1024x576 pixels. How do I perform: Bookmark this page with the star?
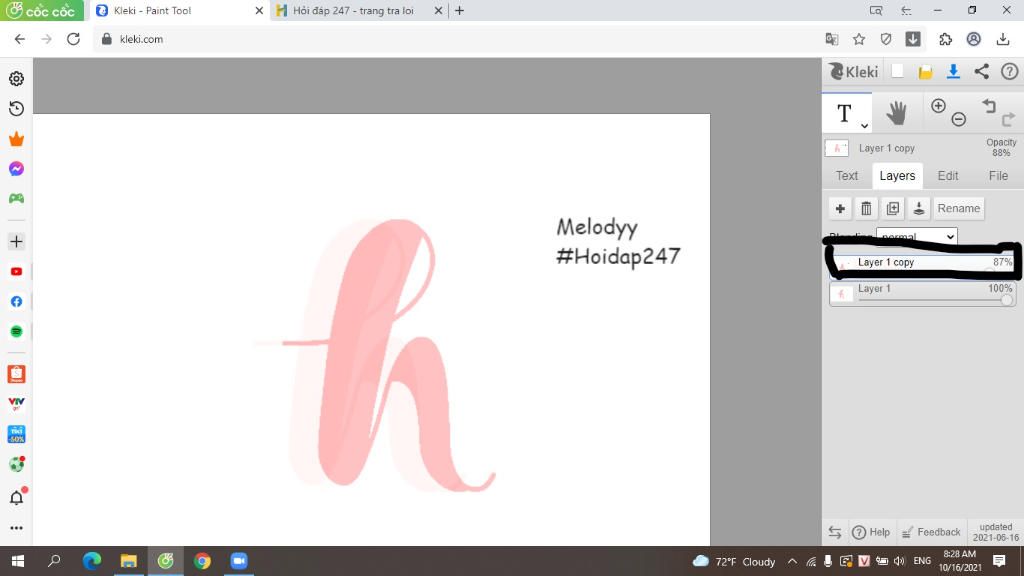(859, 39)
